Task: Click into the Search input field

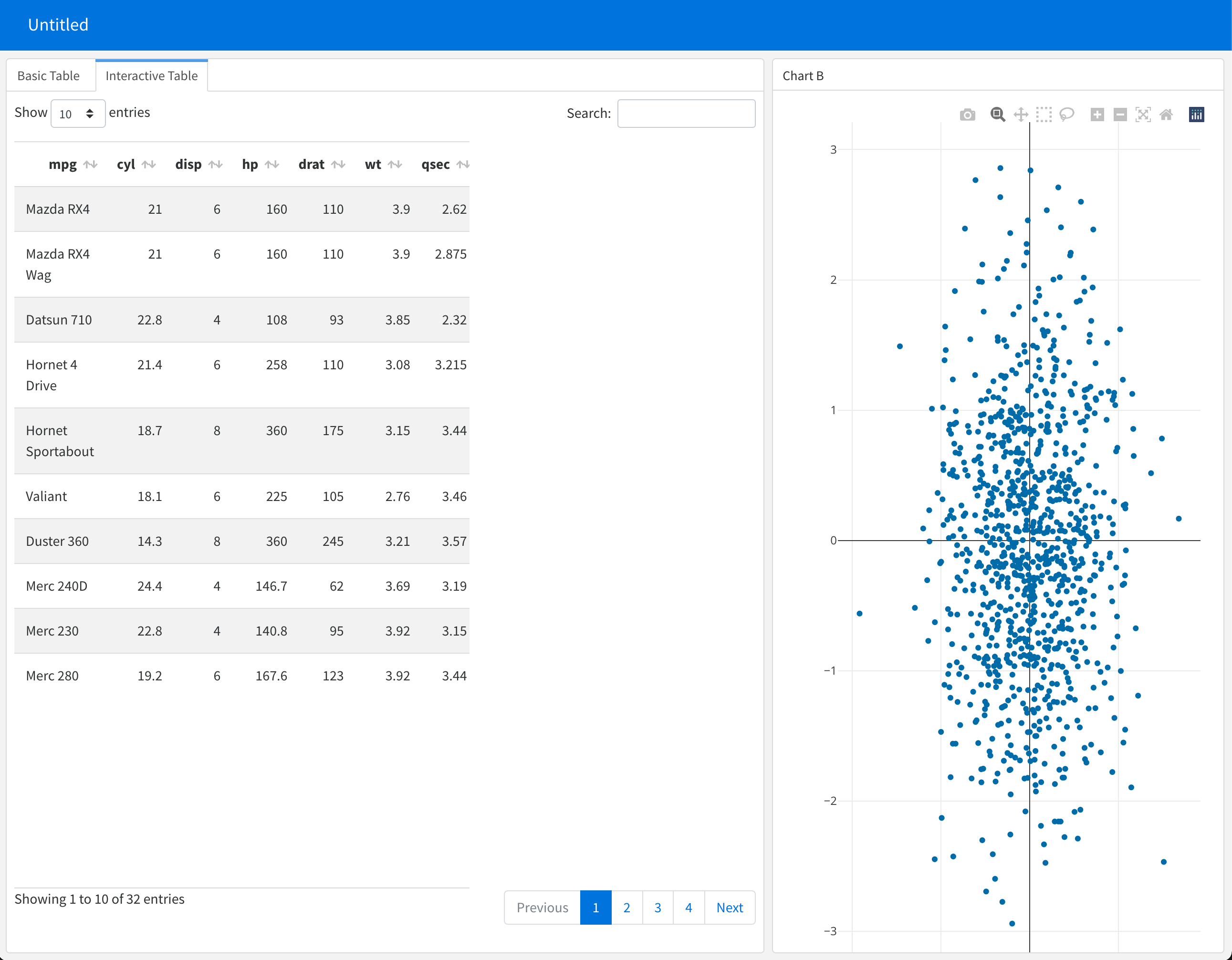Action: pos(686,114)
